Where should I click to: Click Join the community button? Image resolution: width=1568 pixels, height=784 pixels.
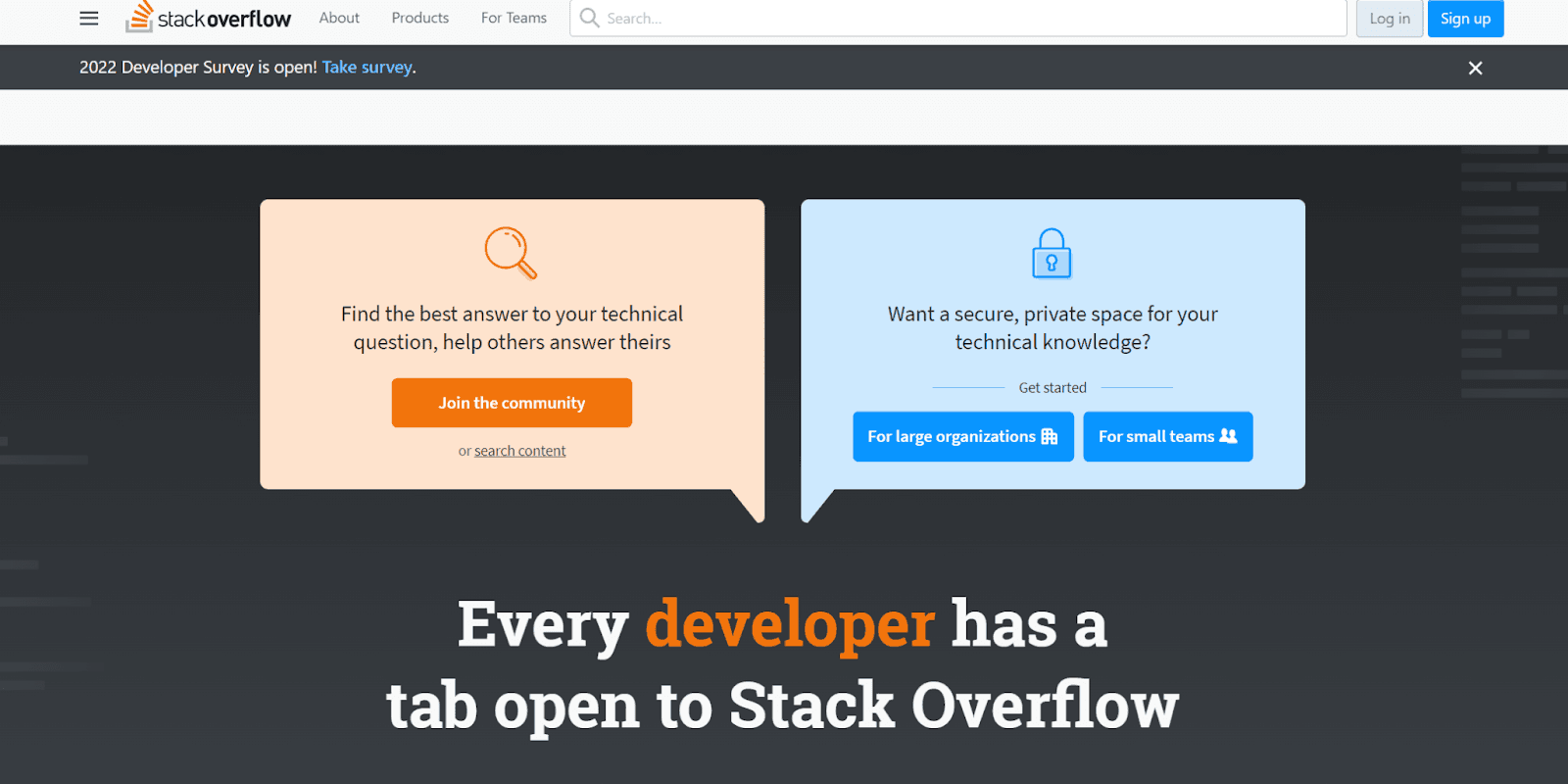[512, 403]
